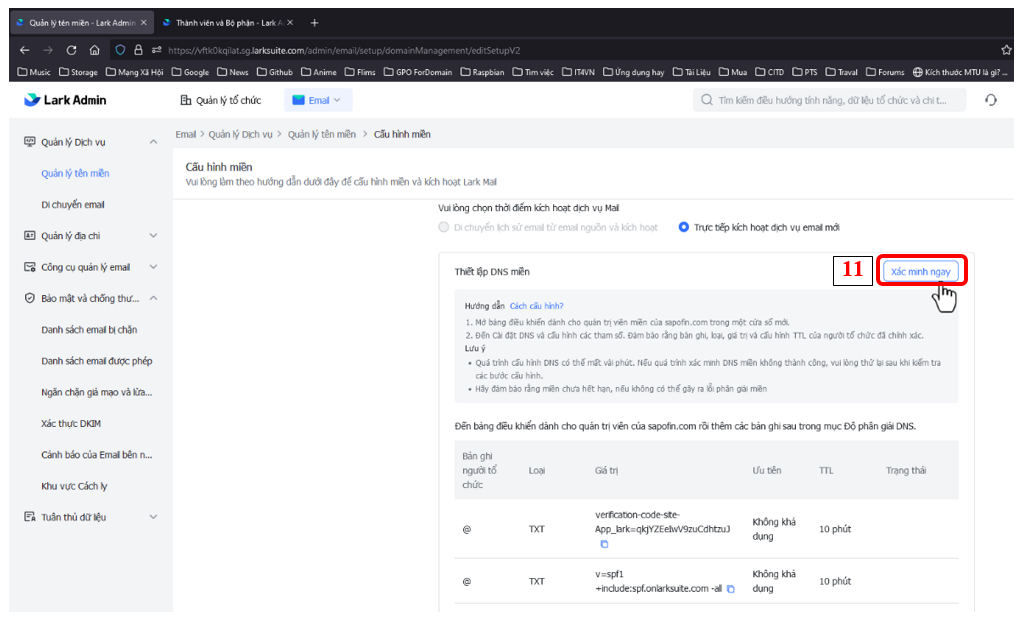
Task: Reload the page in the browser
Action: pyautogui.click(x=72, y=50)
